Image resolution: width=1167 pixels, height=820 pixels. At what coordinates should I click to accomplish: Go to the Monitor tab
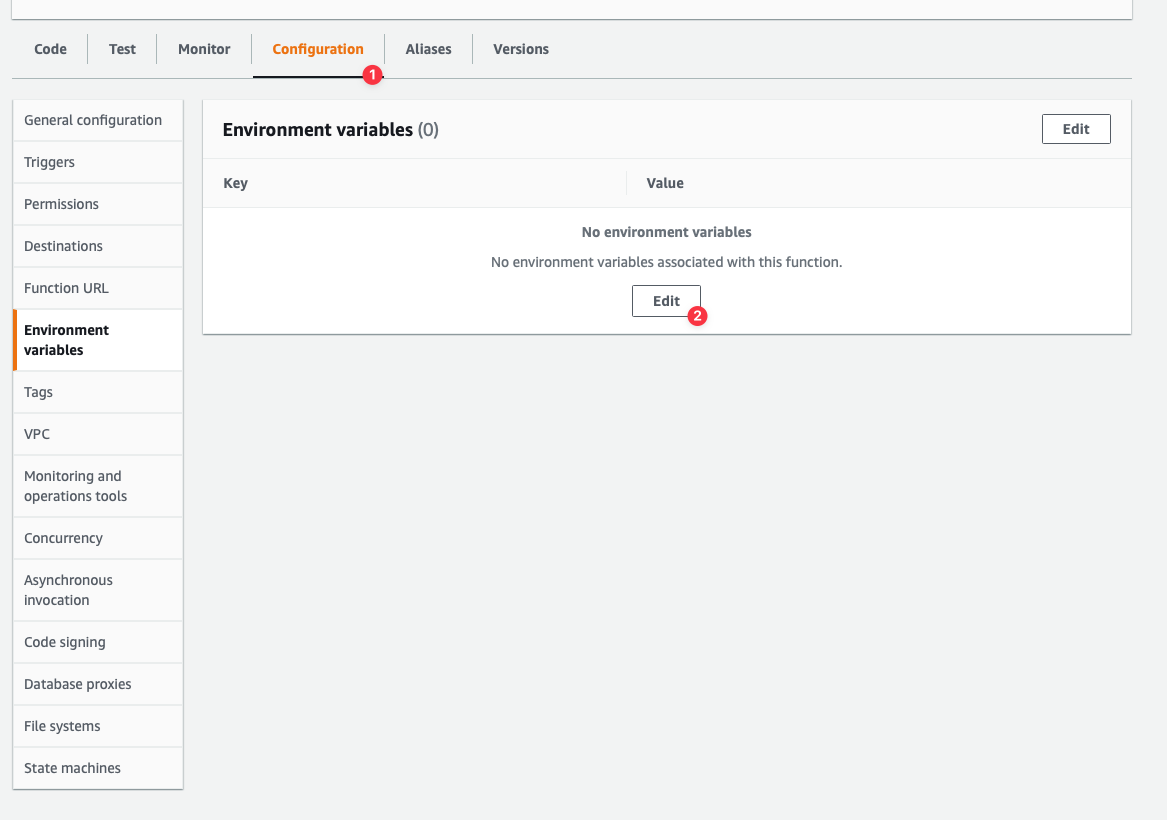[x=204, y=49]
